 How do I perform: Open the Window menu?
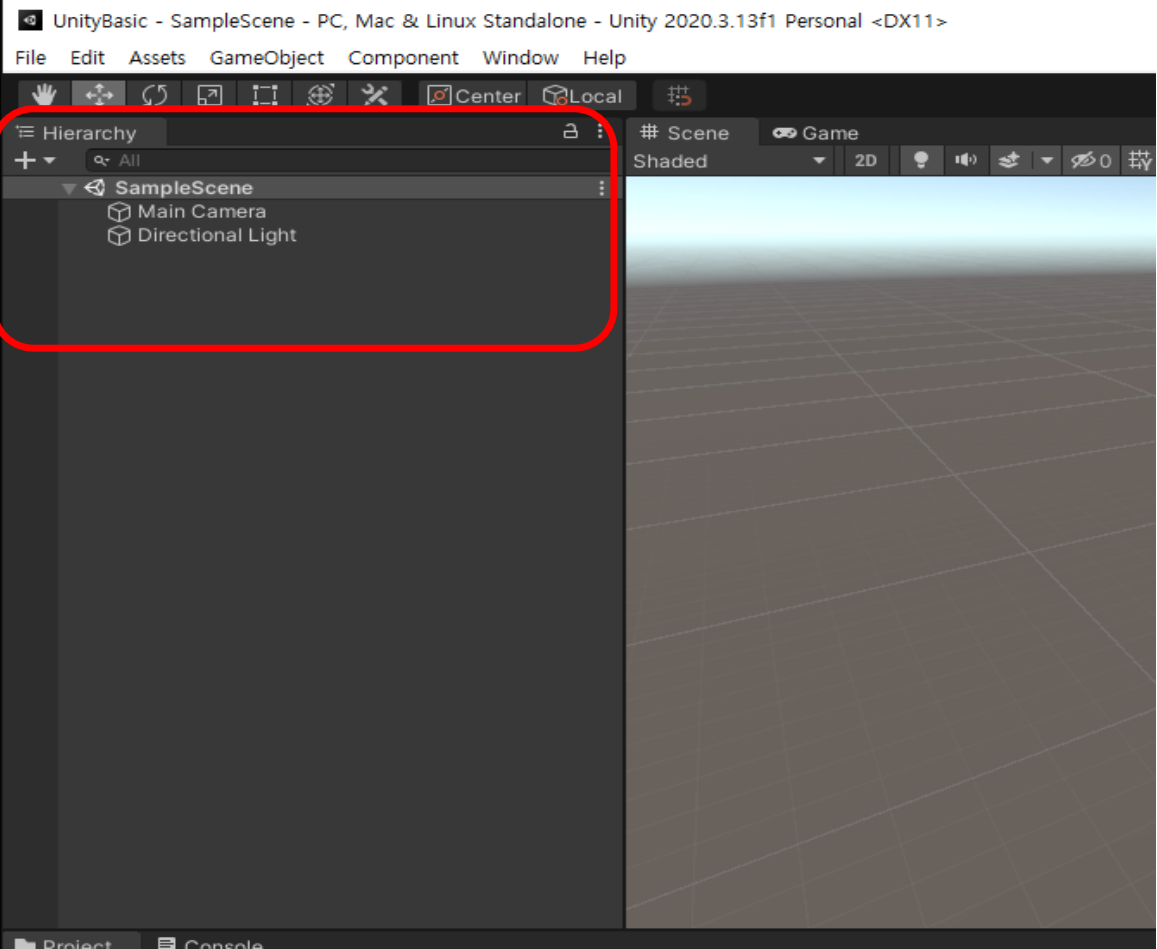(520, 58)
